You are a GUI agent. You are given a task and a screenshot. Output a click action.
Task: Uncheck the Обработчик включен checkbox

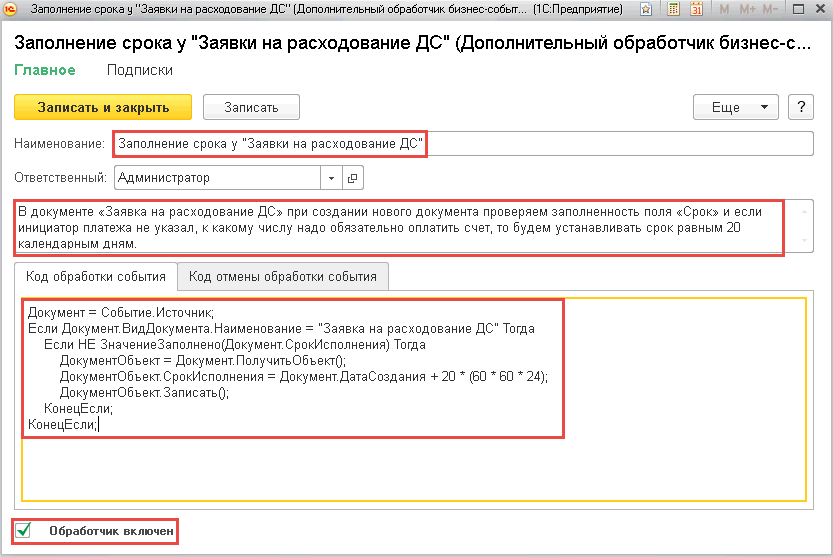23,530
